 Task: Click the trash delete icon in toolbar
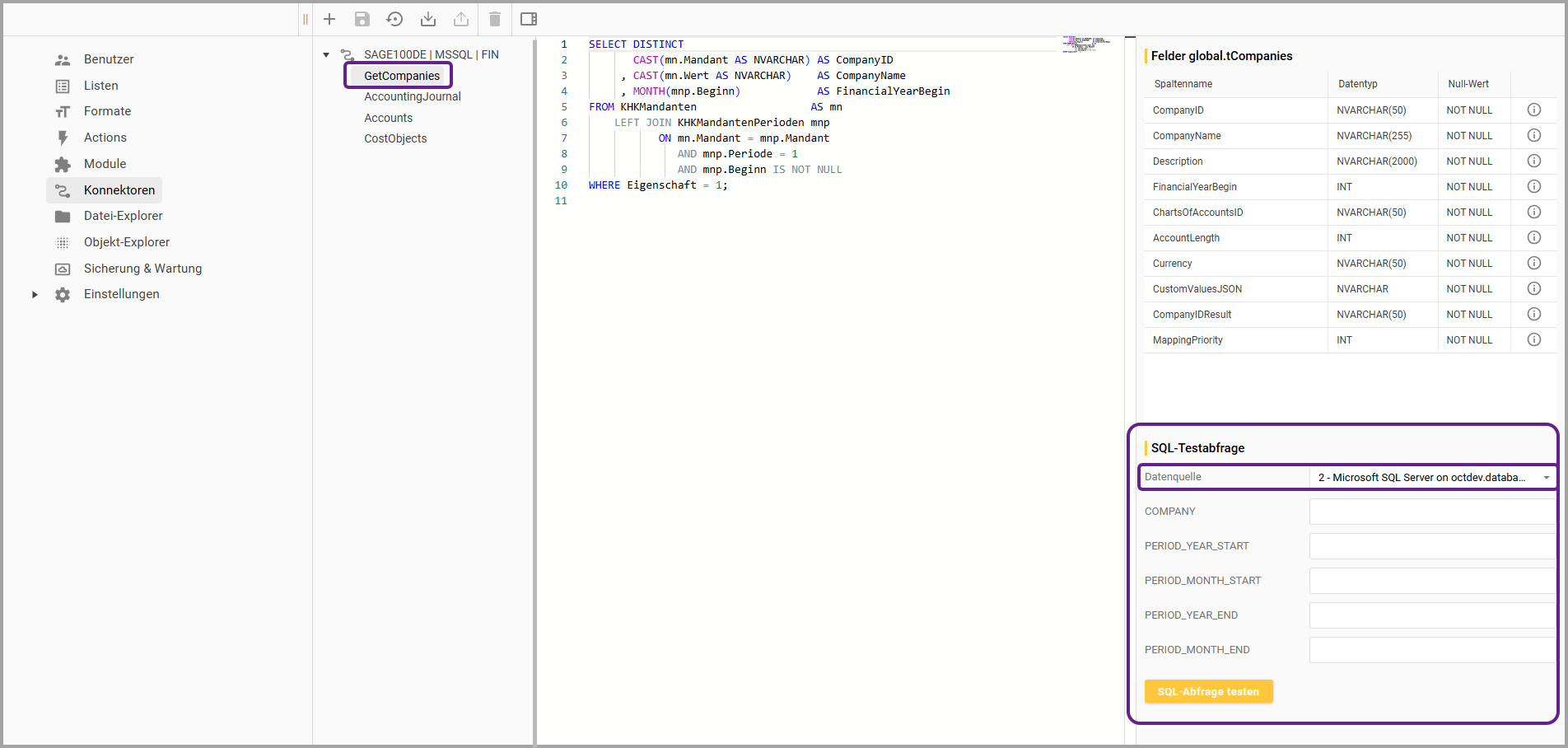tap(495, 19)
